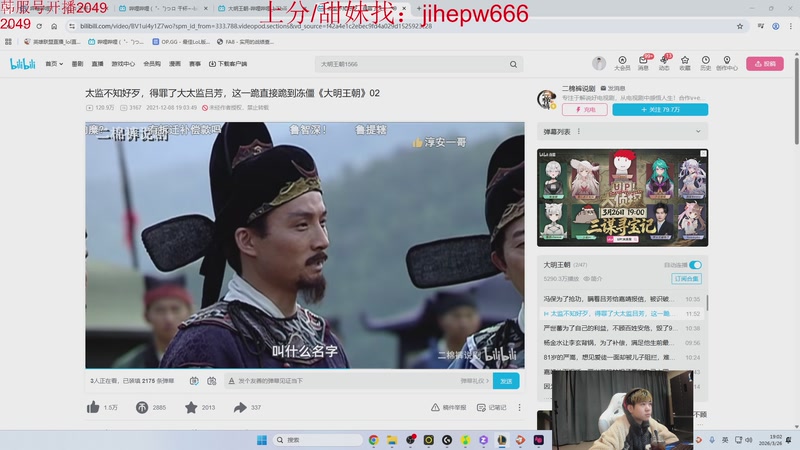Click 订阅合集 button

[x=686, y=279]
